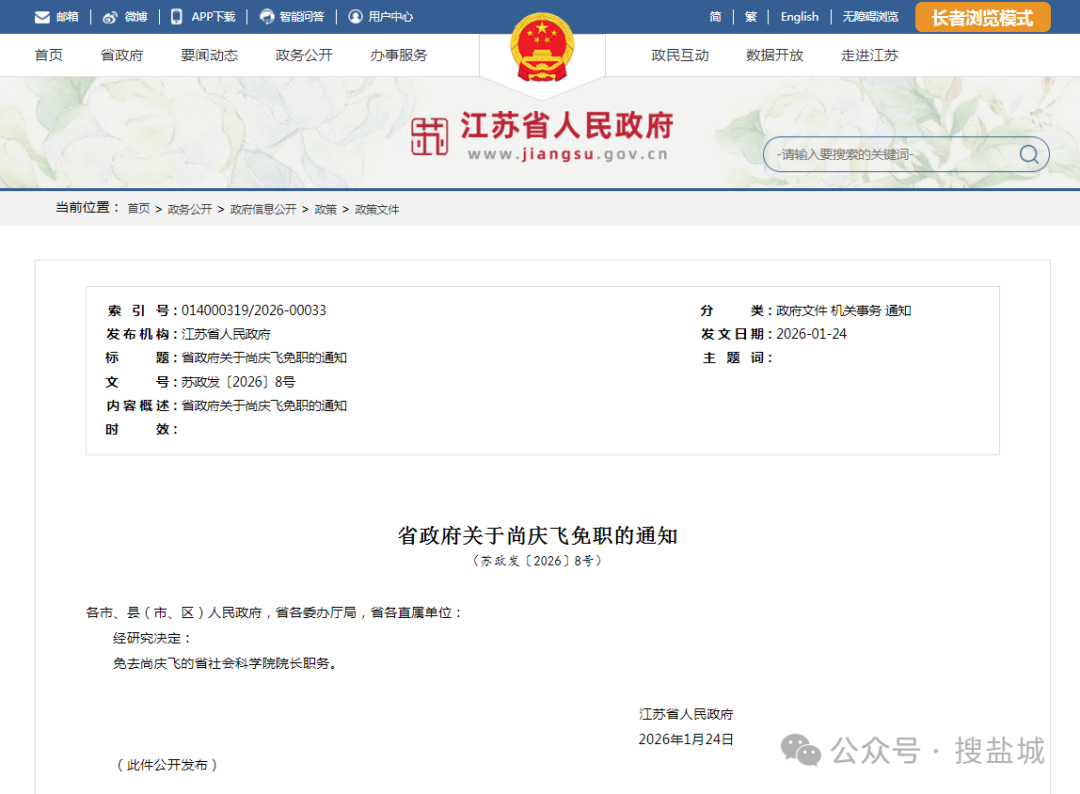Viewport: 1080px width, 794px height.
Task: Open the 微博 Weibo icon
Action: (x=110, y=17)
